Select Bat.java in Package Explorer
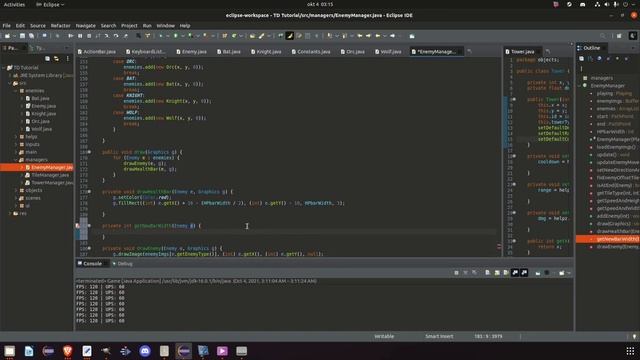 pyautogui.click(x=40, y=98)
